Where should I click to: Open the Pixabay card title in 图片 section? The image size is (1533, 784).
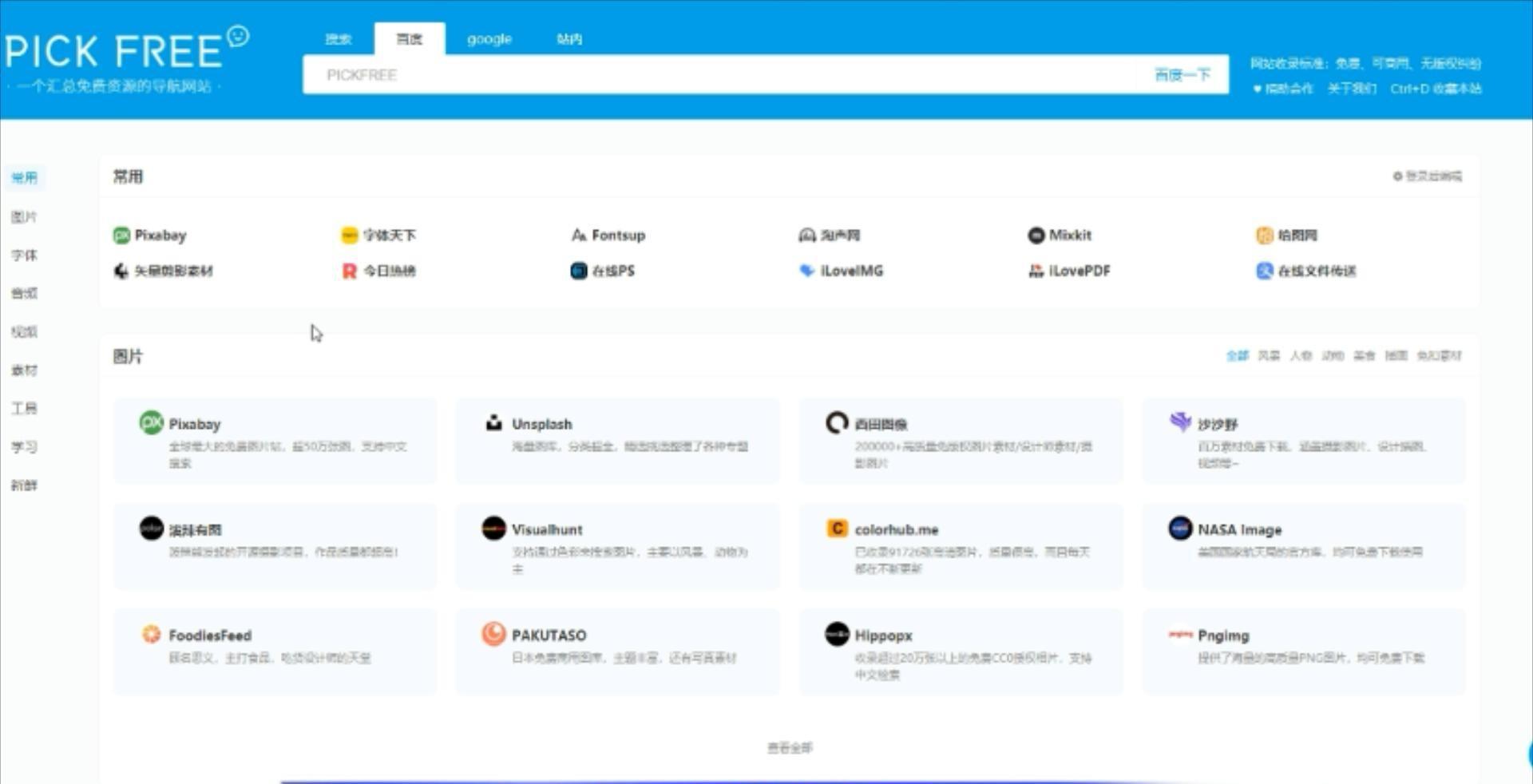tap(195, 424)
